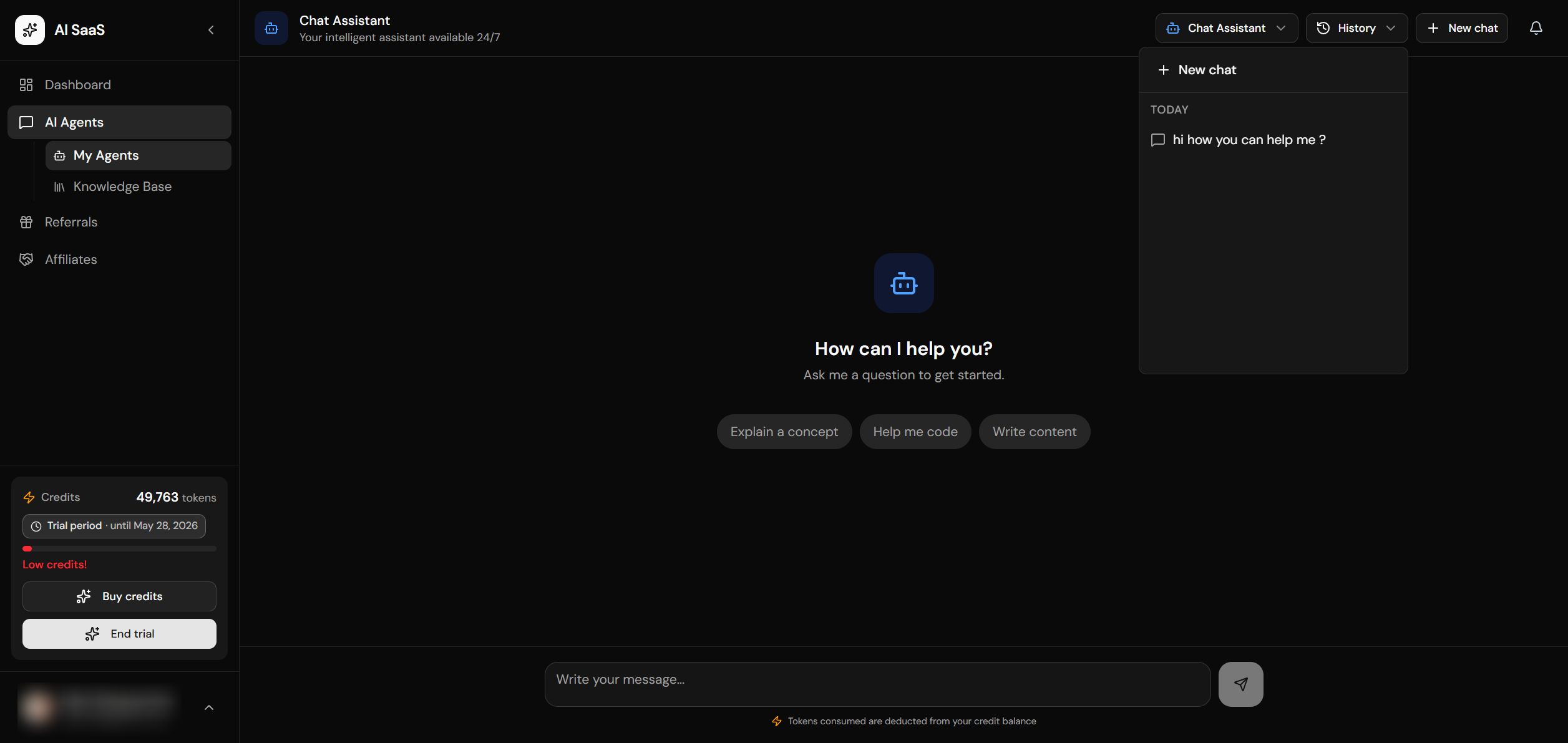Click the large center robot icon
This screenshot has width=1568, height=743.
tap(903, 283)
